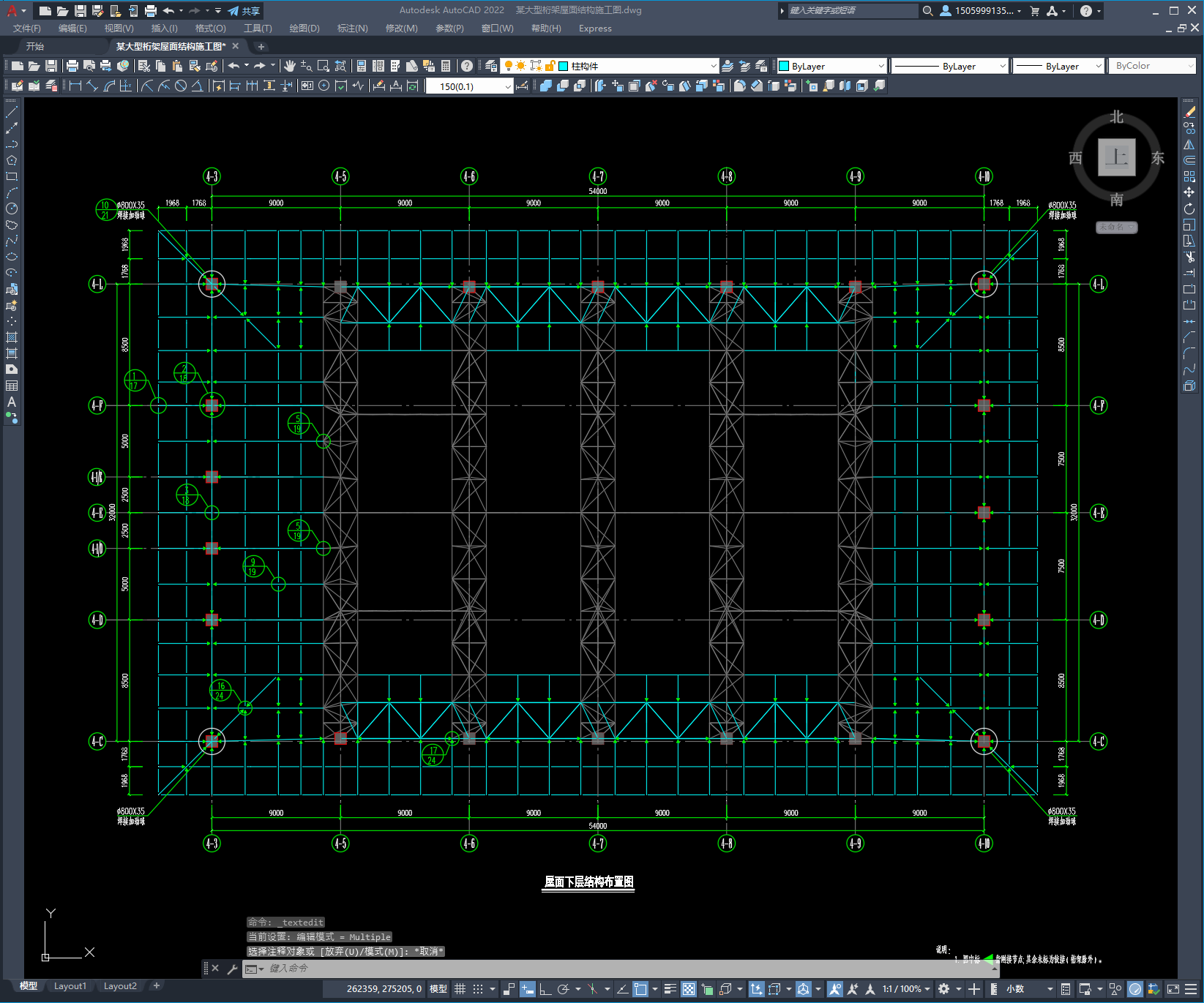The image size is (1204, 1003).
Task: Switch to the Layout2 tab
Action: click(x=120, y=986)
